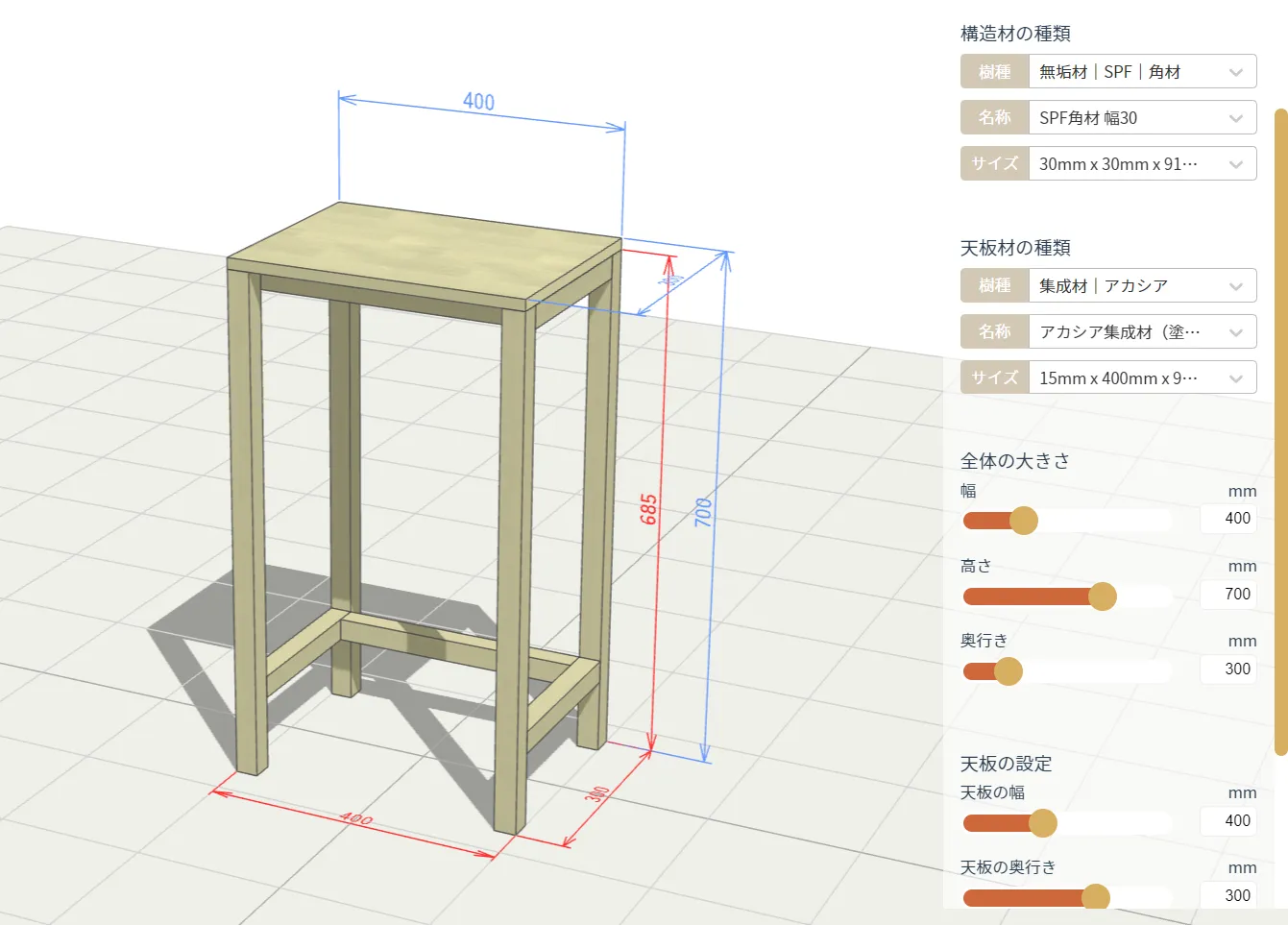Viewport: 1288px width, 925px height.
Task: Click the 天板の幅 slider handle
Action: pyautogui.click(x=1043, y=823)
